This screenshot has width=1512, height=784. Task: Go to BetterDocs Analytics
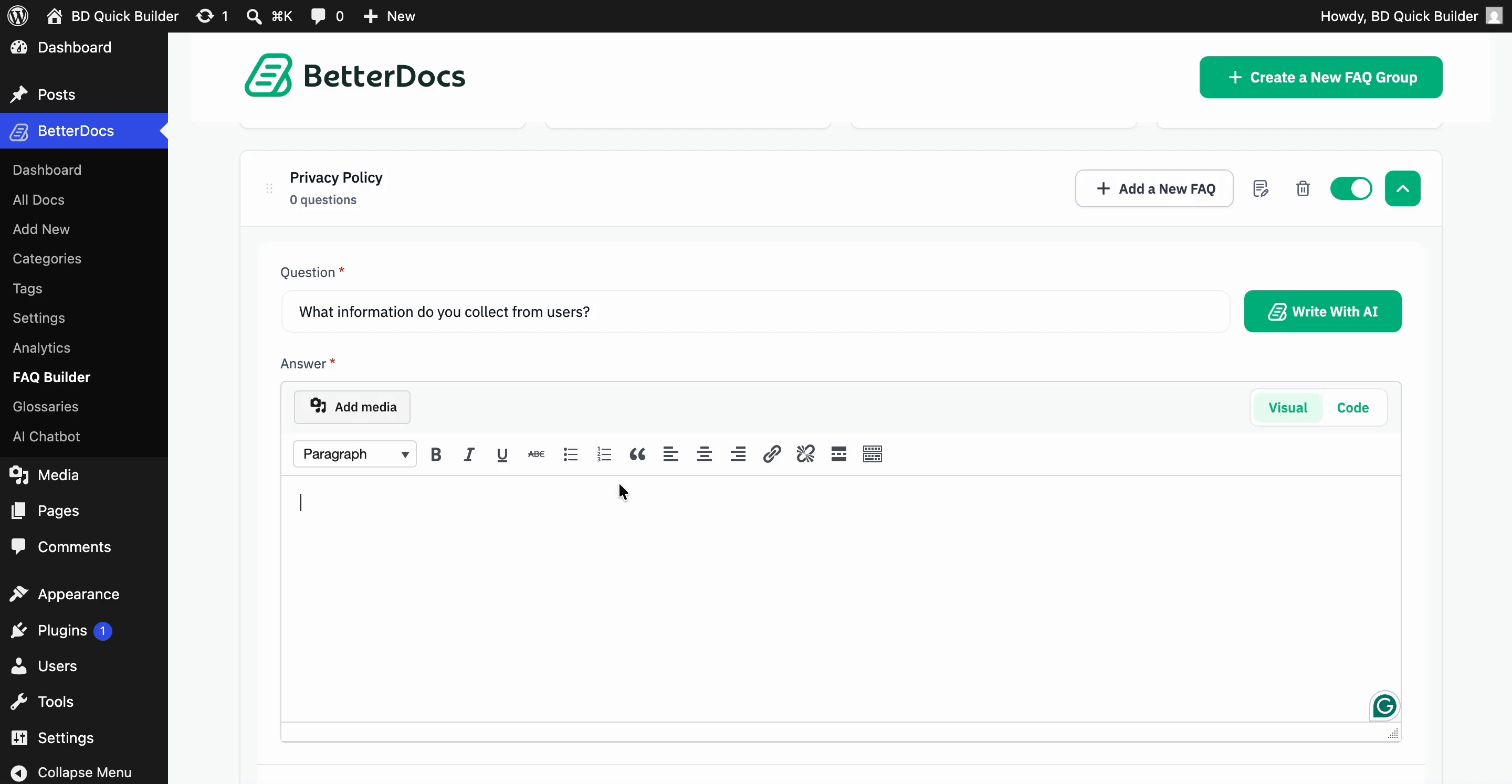click(x=41, y=348)
